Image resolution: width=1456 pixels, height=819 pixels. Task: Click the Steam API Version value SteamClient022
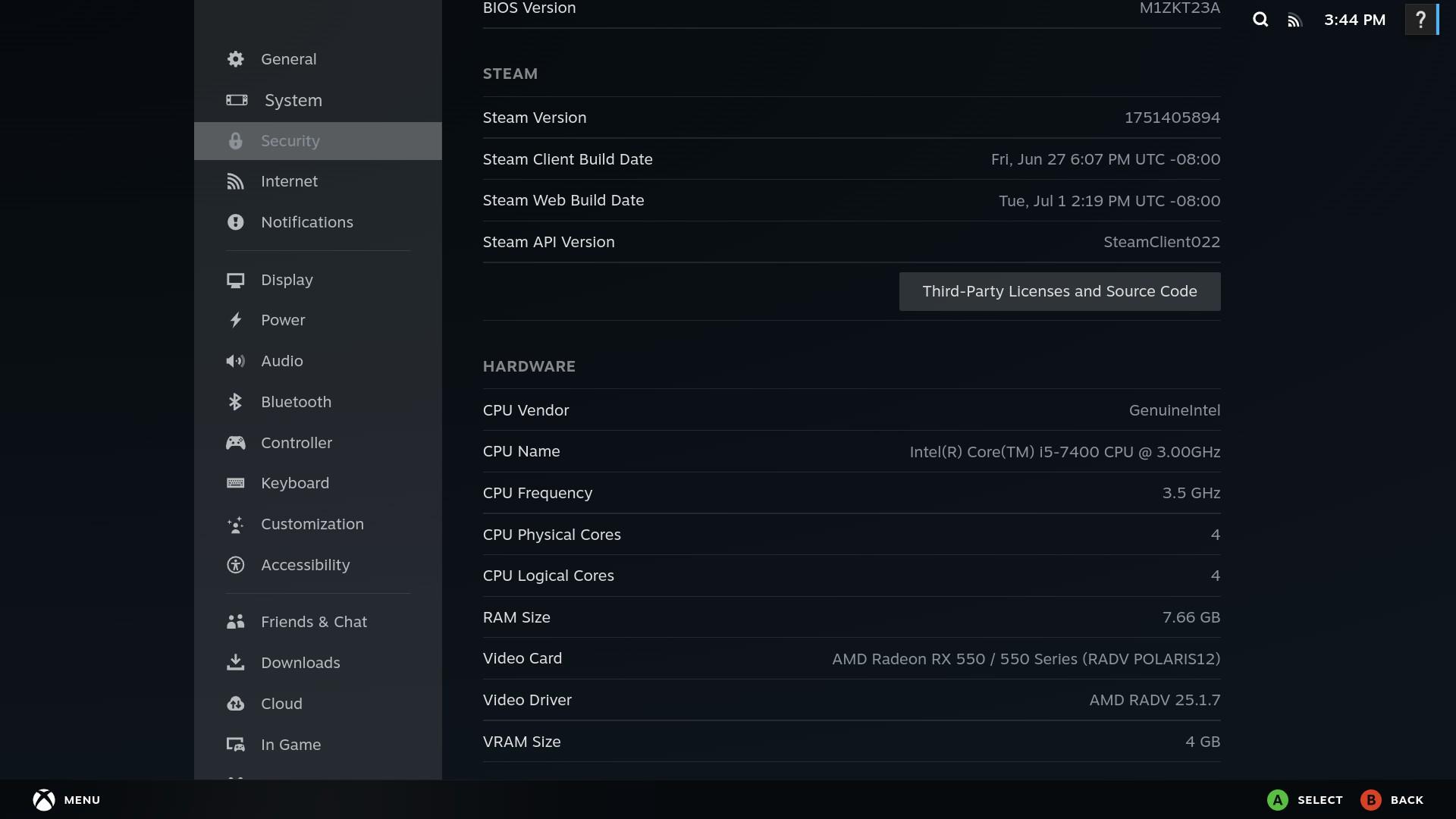point(1162,242)
